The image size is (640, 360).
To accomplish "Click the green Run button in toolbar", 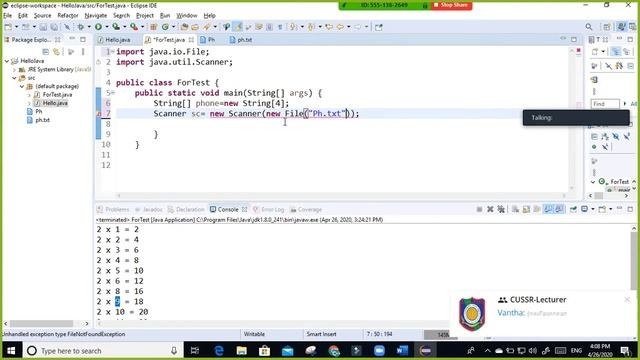I will (98, 27).
